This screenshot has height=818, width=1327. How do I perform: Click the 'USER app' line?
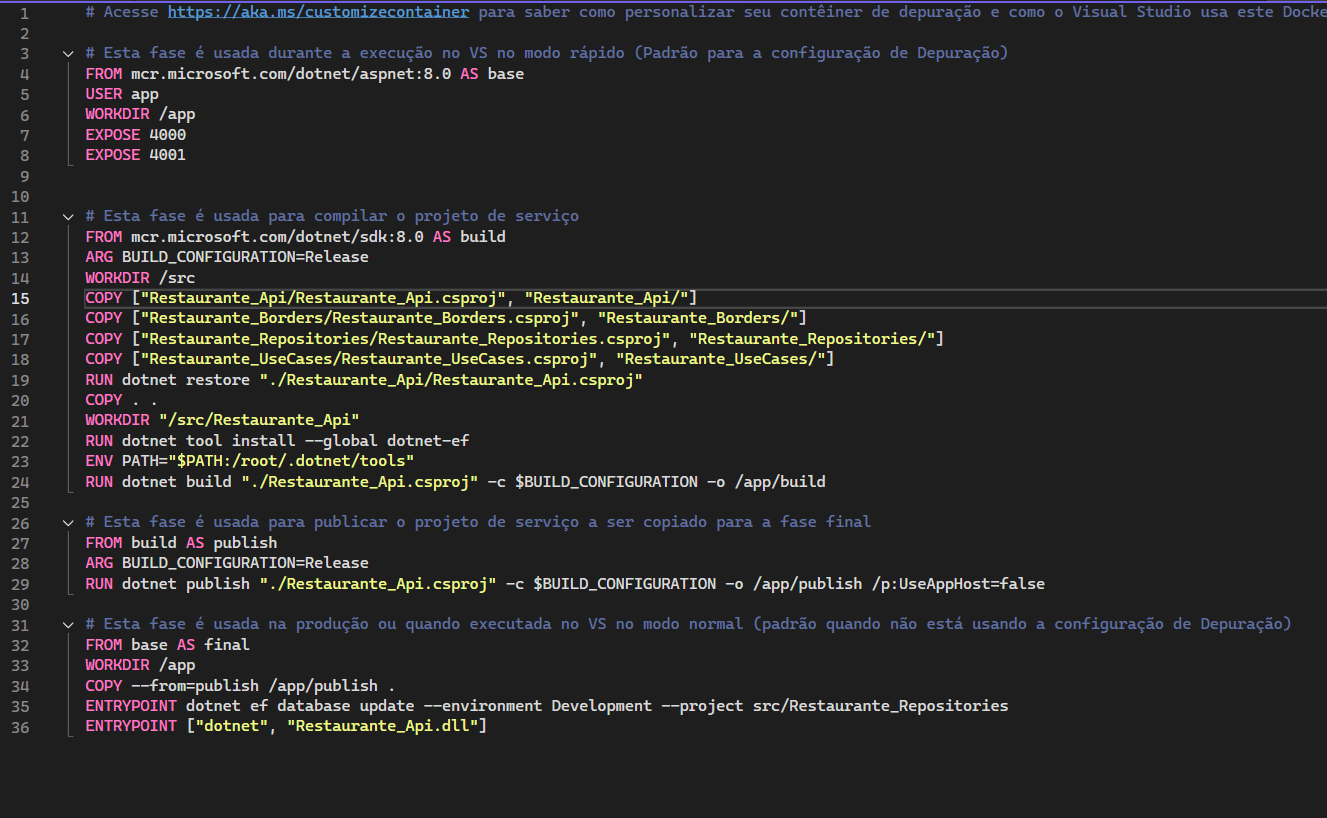tap(122, 94)
